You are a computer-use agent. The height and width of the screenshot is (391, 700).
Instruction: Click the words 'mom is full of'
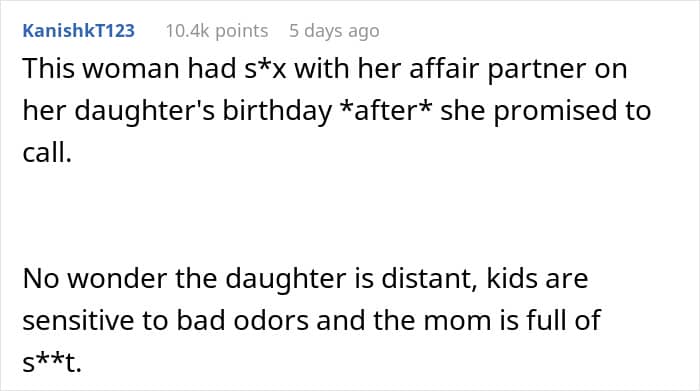point(512,320)
